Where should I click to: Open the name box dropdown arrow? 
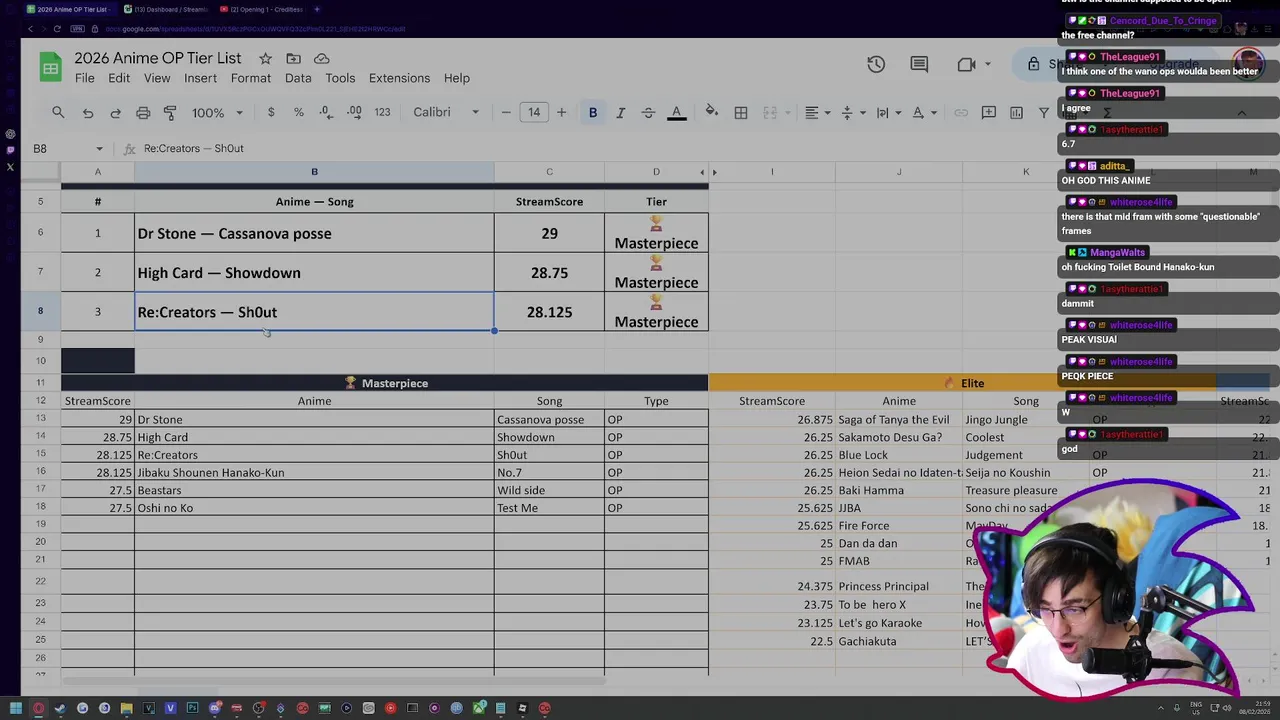click(x=99, y=149)
